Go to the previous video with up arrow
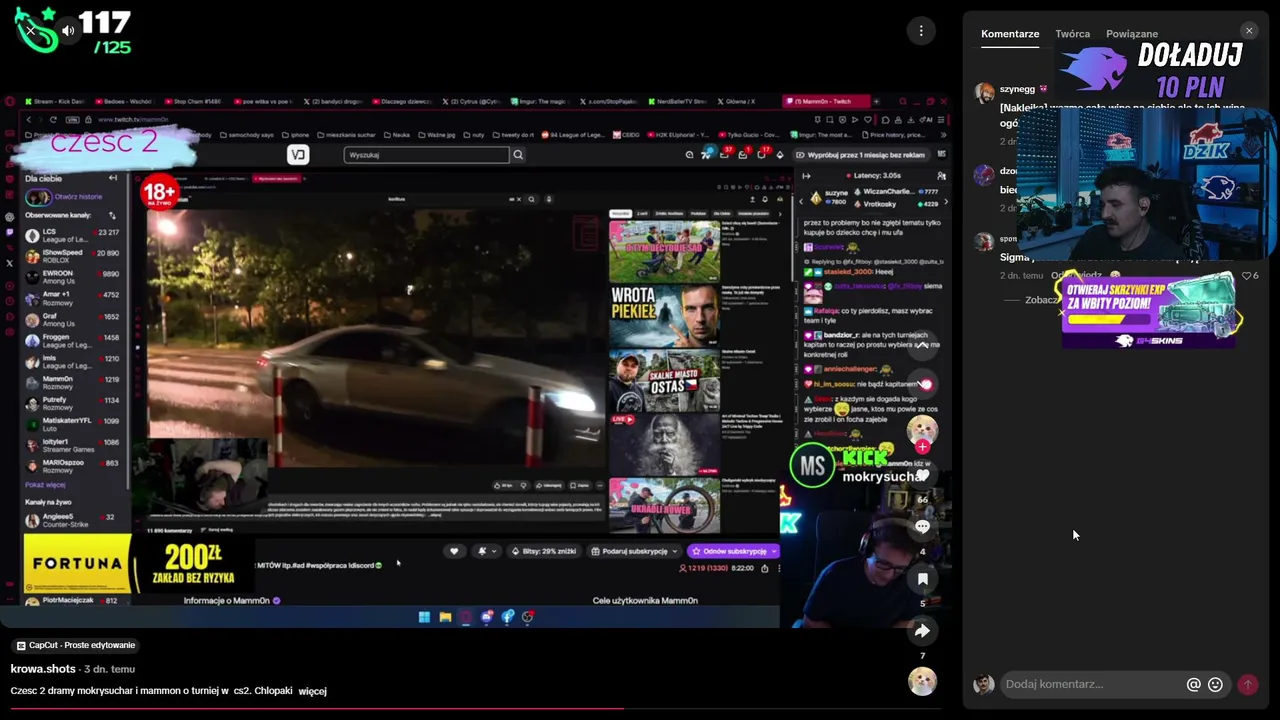Screen dimensions: 1280x720 [922, 345]
